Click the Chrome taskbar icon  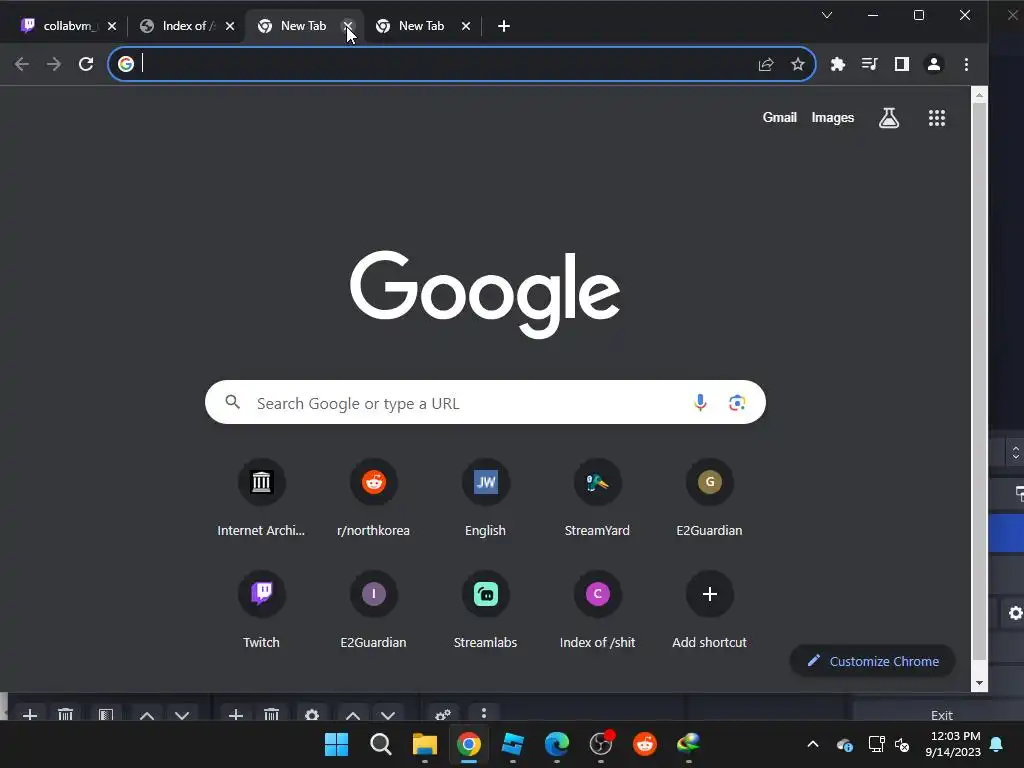pos(469,744)
